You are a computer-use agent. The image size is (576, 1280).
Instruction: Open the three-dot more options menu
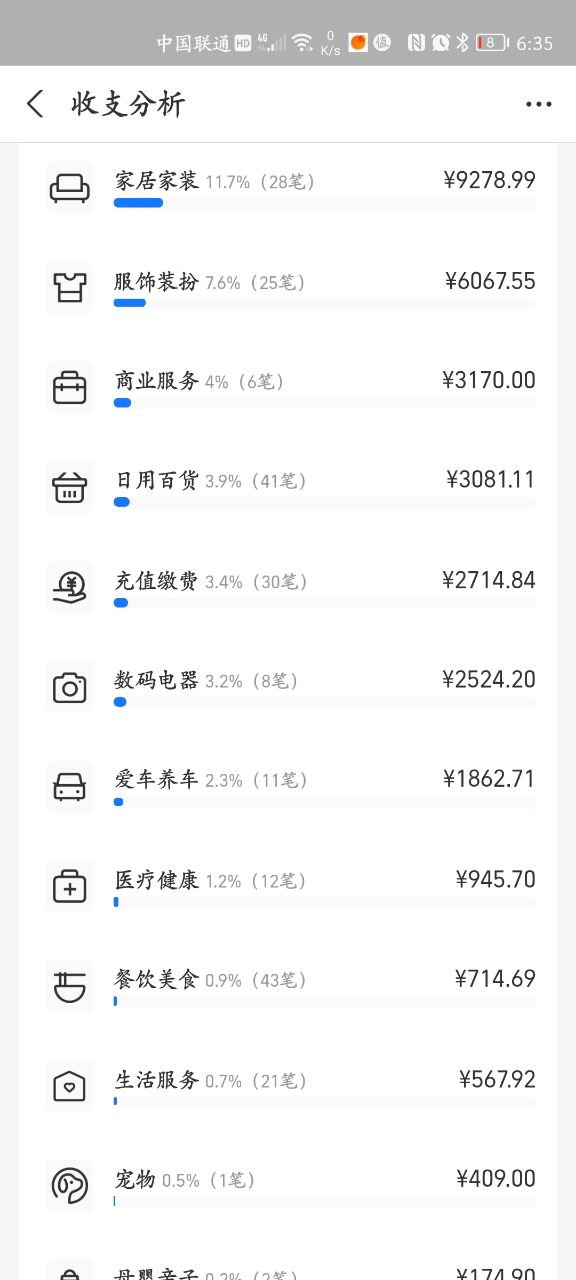(x=539, y=104)
